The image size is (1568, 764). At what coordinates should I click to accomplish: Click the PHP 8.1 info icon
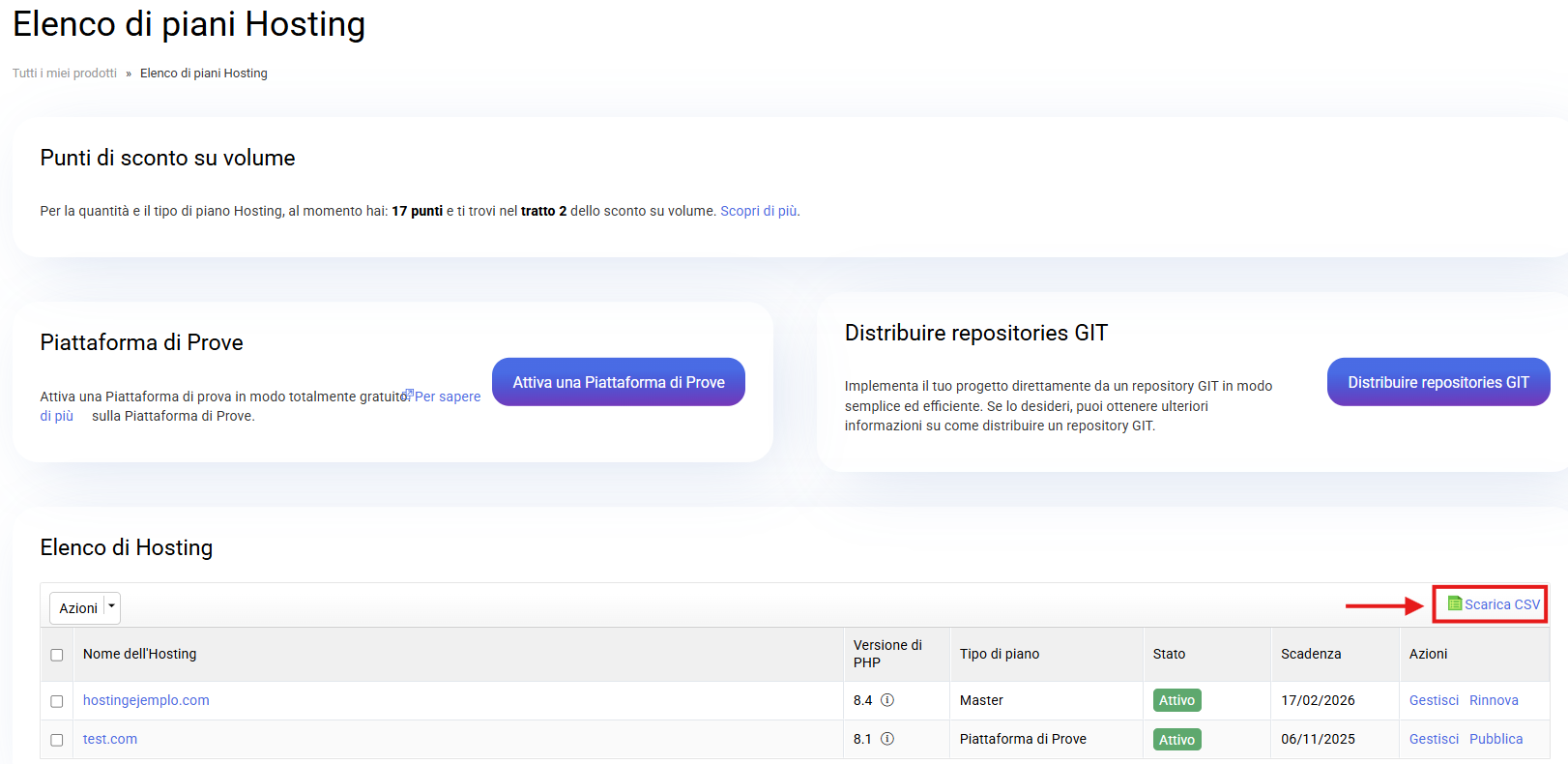(886, 739)
